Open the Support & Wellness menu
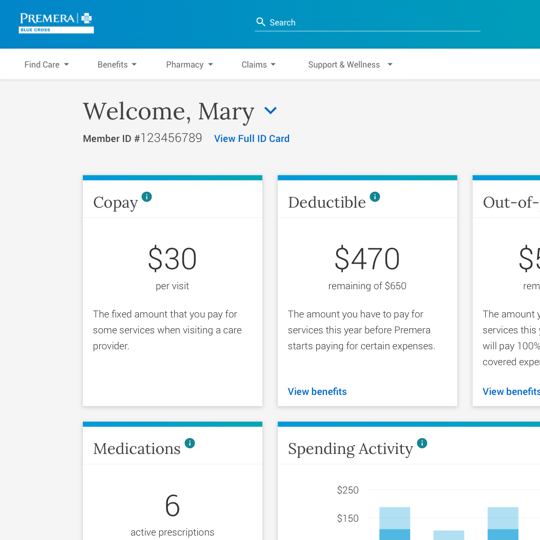Screen dimensions: 540x540 (x=350, y=64)
